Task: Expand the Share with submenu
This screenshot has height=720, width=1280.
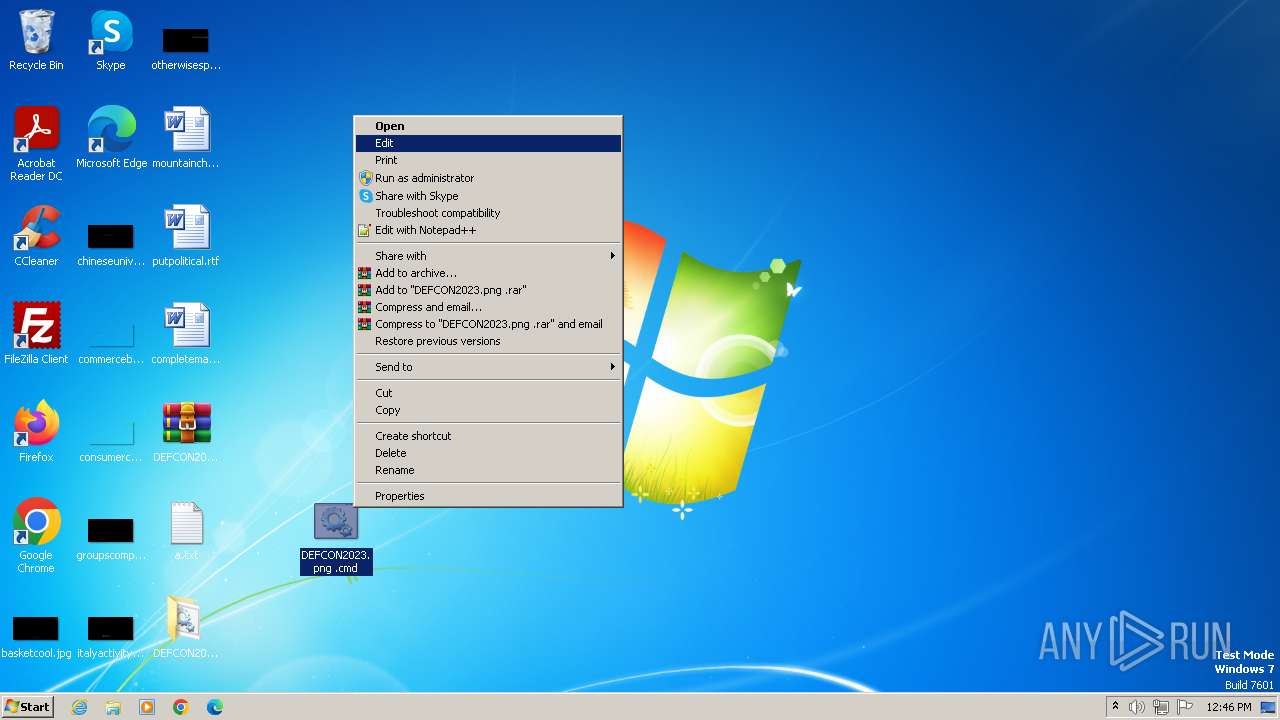Action: click(x=488, y=256)
